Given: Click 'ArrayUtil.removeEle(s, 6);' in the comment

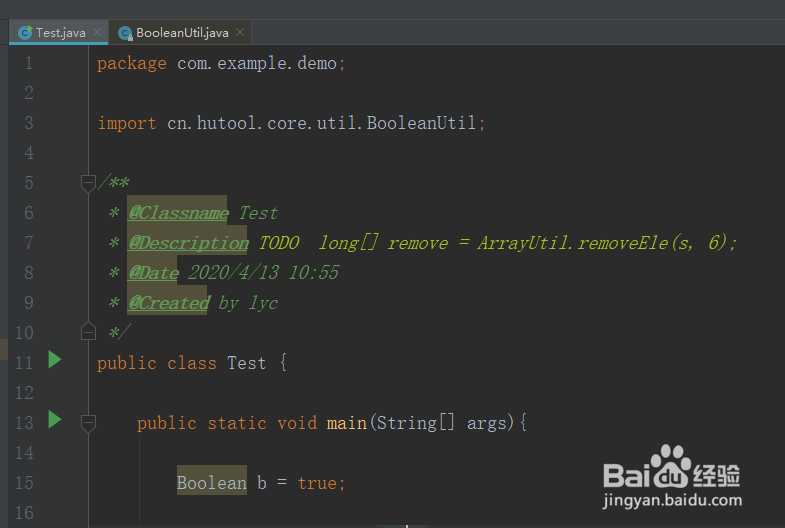Looking at the screenshot, I should (x=607, y=243).
